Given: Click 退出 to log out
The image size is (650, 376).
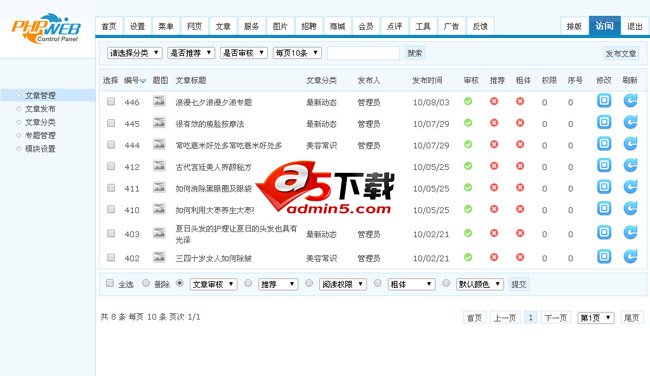Looking at the screenshot, I should (634, 27).
